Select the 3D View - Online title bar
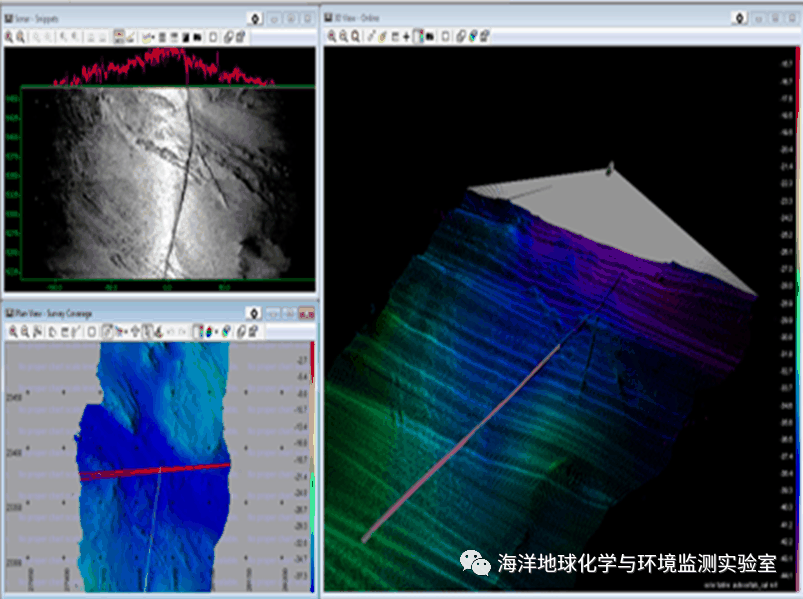This screenshot has width=803, height=599. point(500,17)
